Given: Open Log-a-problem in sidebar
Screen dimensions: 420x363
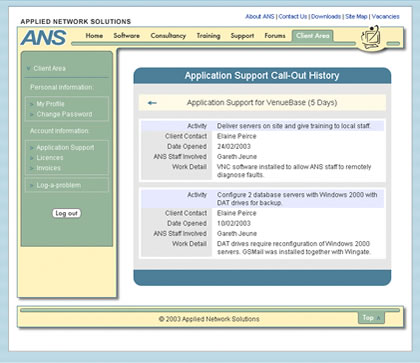Looking at the screenshot, I should [59, 185].
